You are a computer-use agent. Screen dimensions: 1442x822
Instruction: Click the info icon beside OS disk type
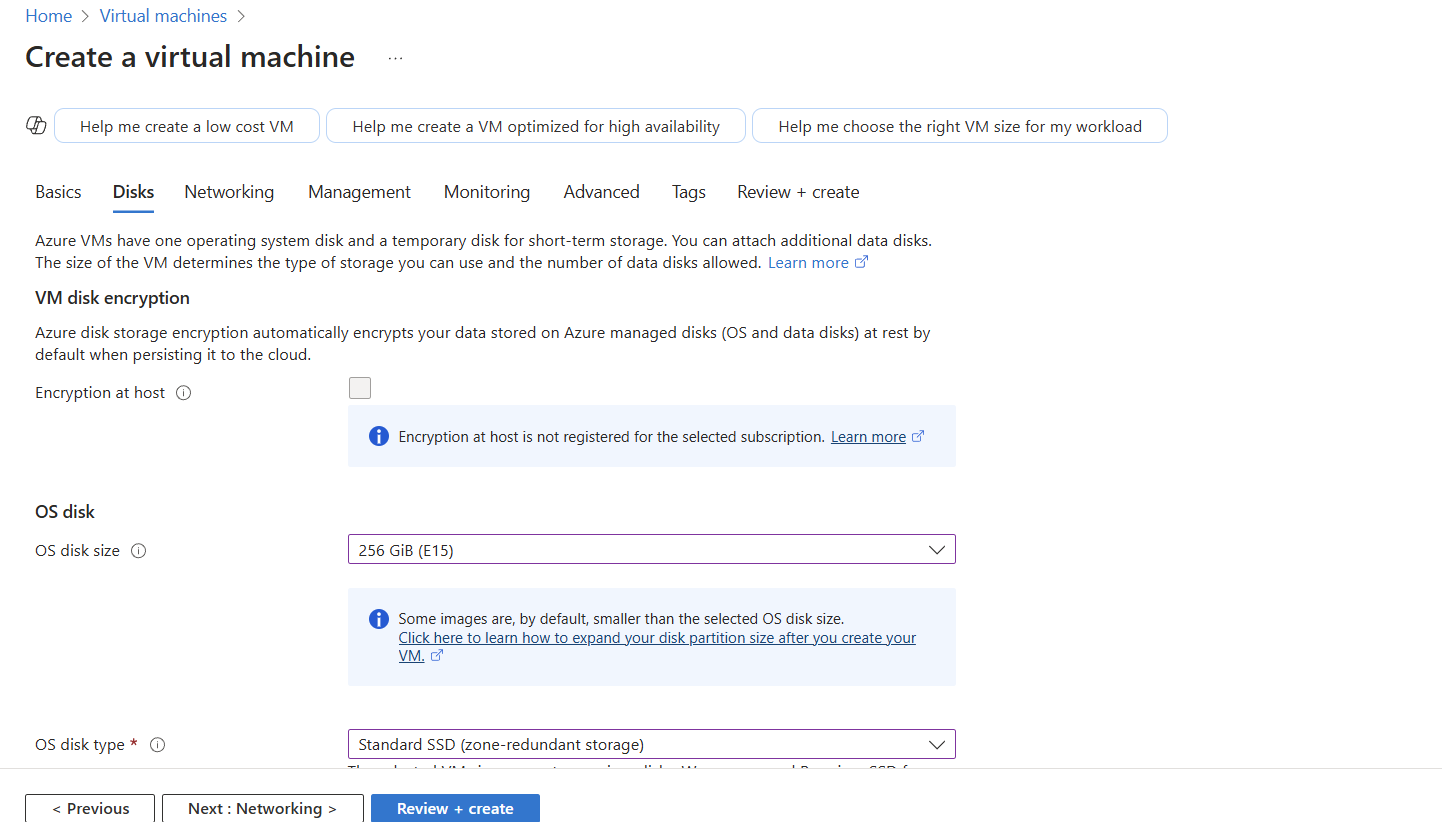click(x=157, y=745)
